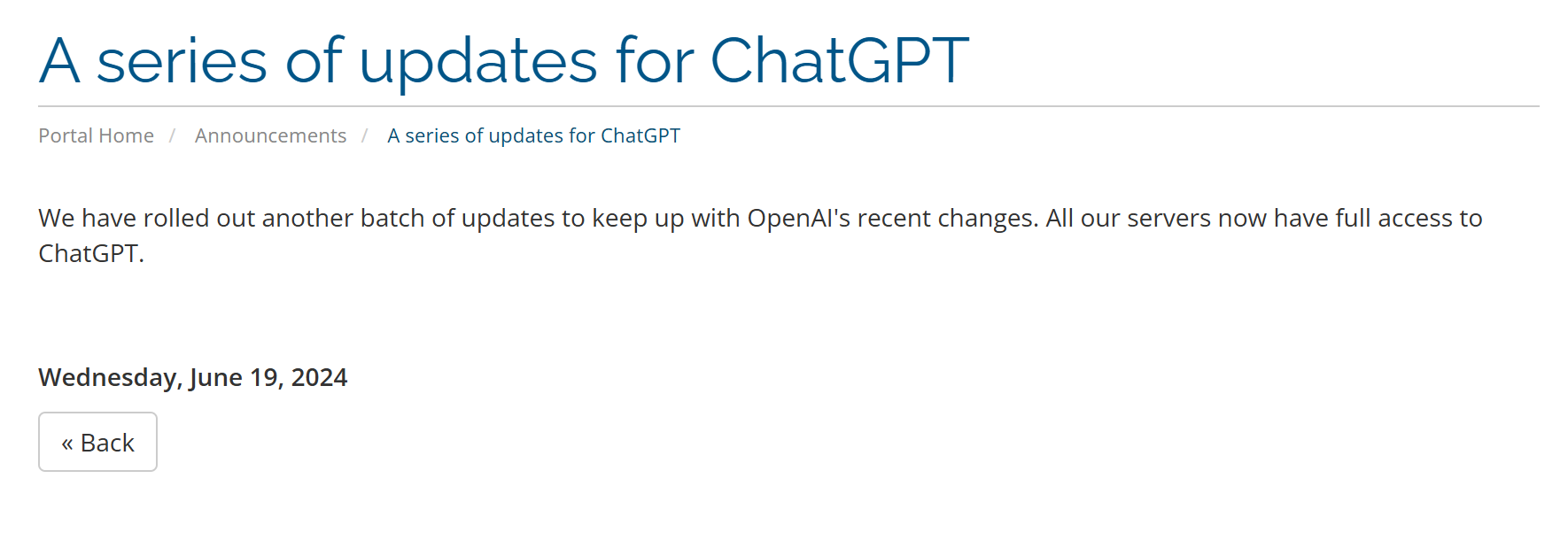The height and width of the screenshot is (548, 1568).
Task: Click the year "2024" in the date
Action: 319,377
